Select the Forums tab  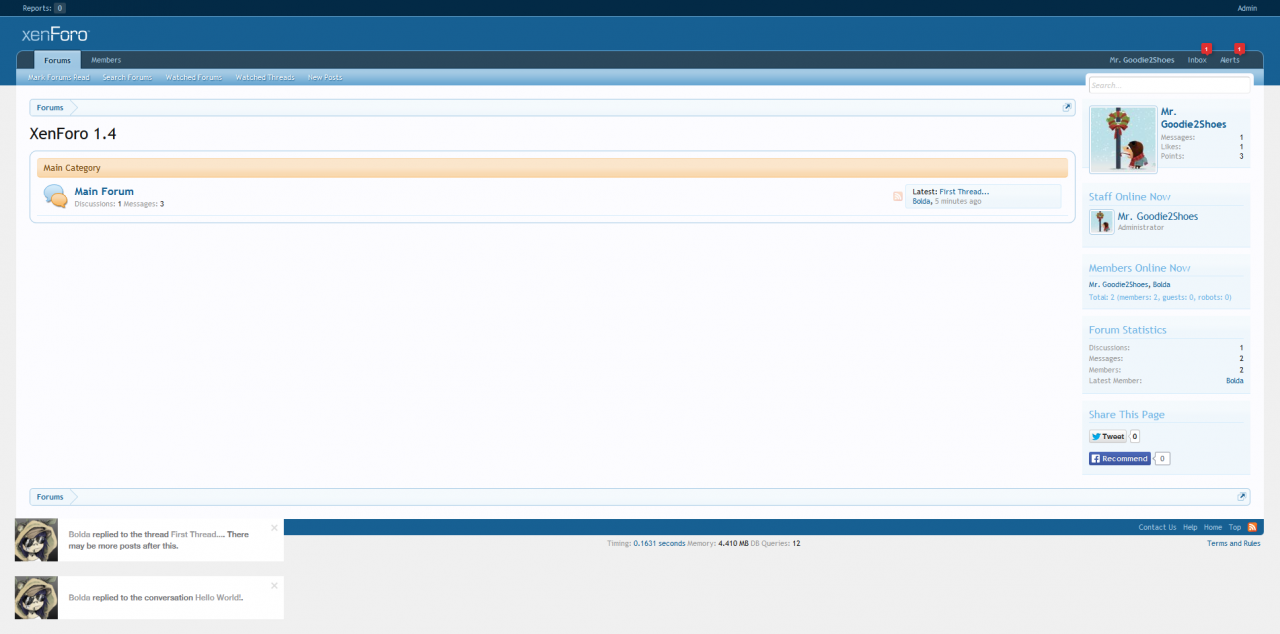point(57,60)
